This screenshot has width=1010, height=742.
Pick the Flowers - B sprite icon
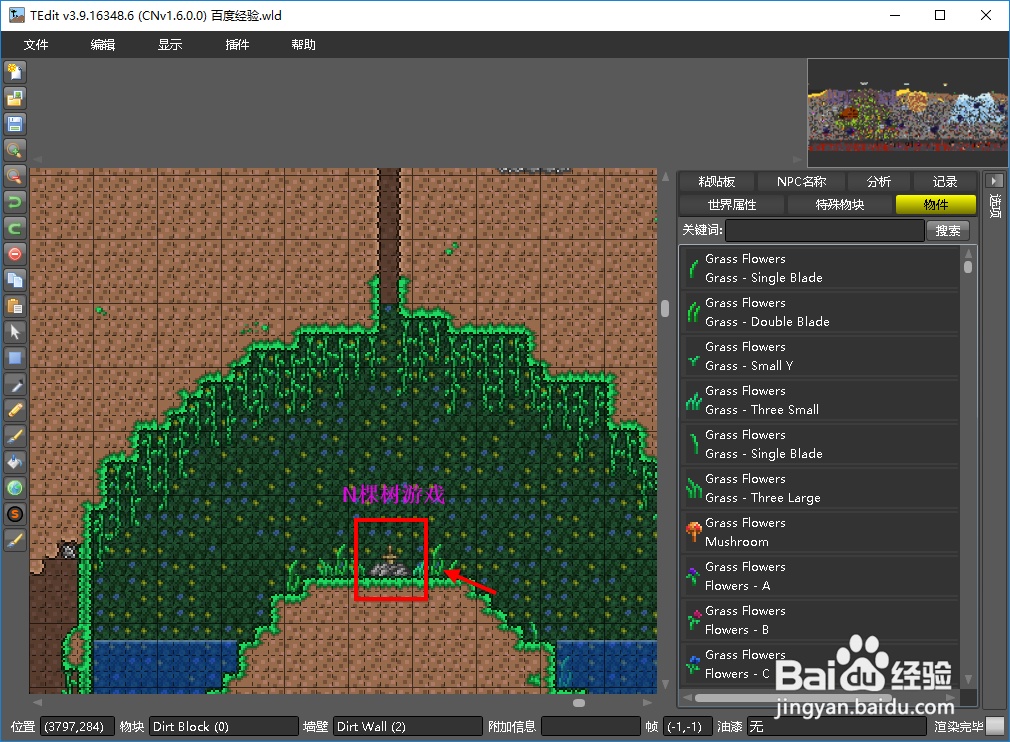(x=694, y=620)
